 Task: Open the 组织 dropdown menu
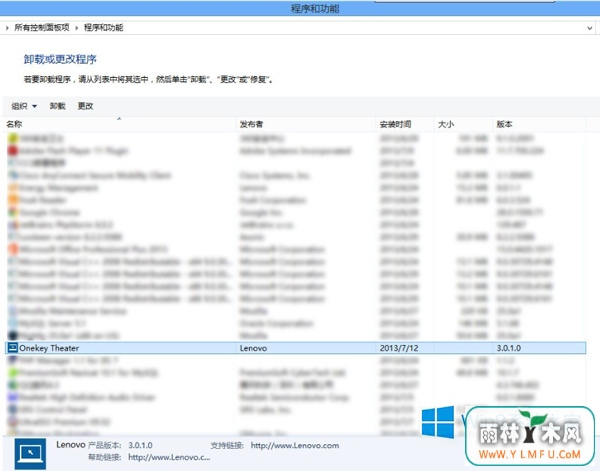(24, 106)
